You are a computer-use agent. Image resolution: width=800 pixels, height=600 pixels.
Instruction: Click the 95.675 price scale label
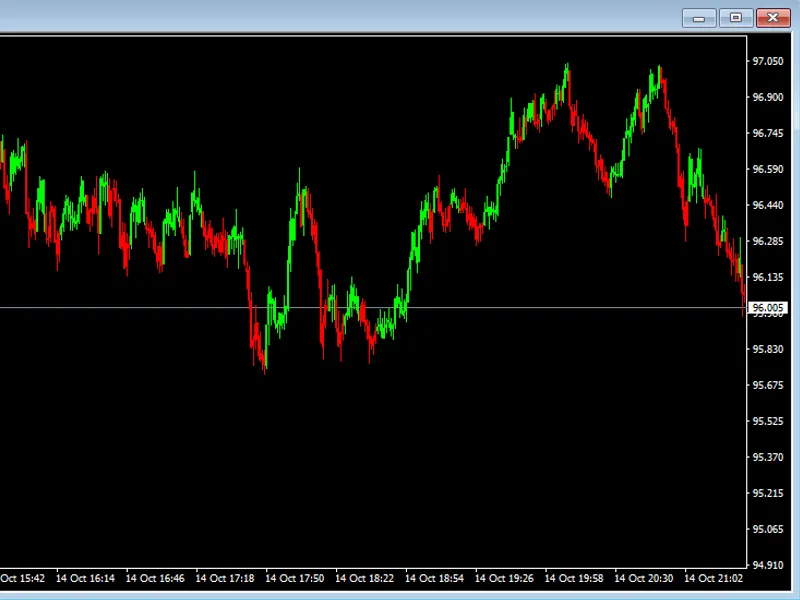[x=768, y=385]
